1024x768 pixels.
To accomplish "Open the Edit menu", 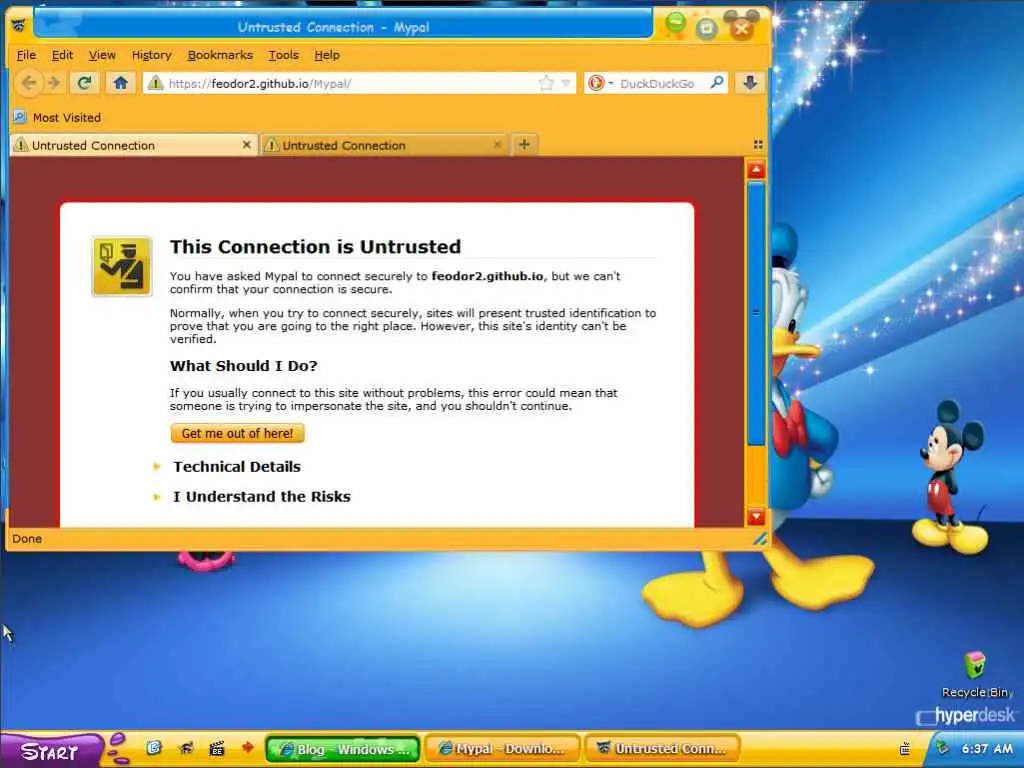I will point(62,55).
